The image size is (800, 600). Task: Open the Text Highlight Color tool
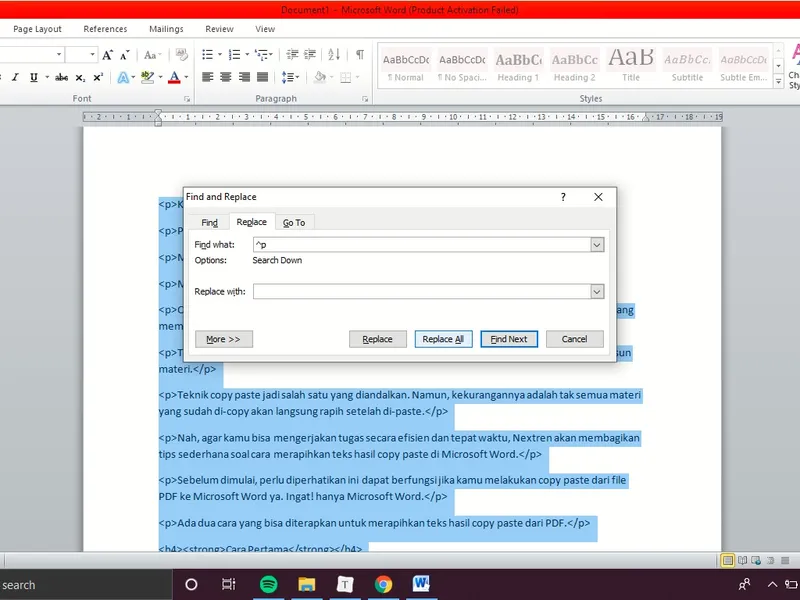[148, 78]
